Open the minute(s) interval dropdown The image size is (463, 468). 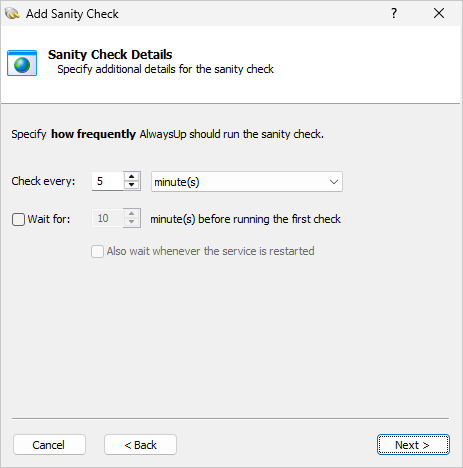click(x=247, y=182)
